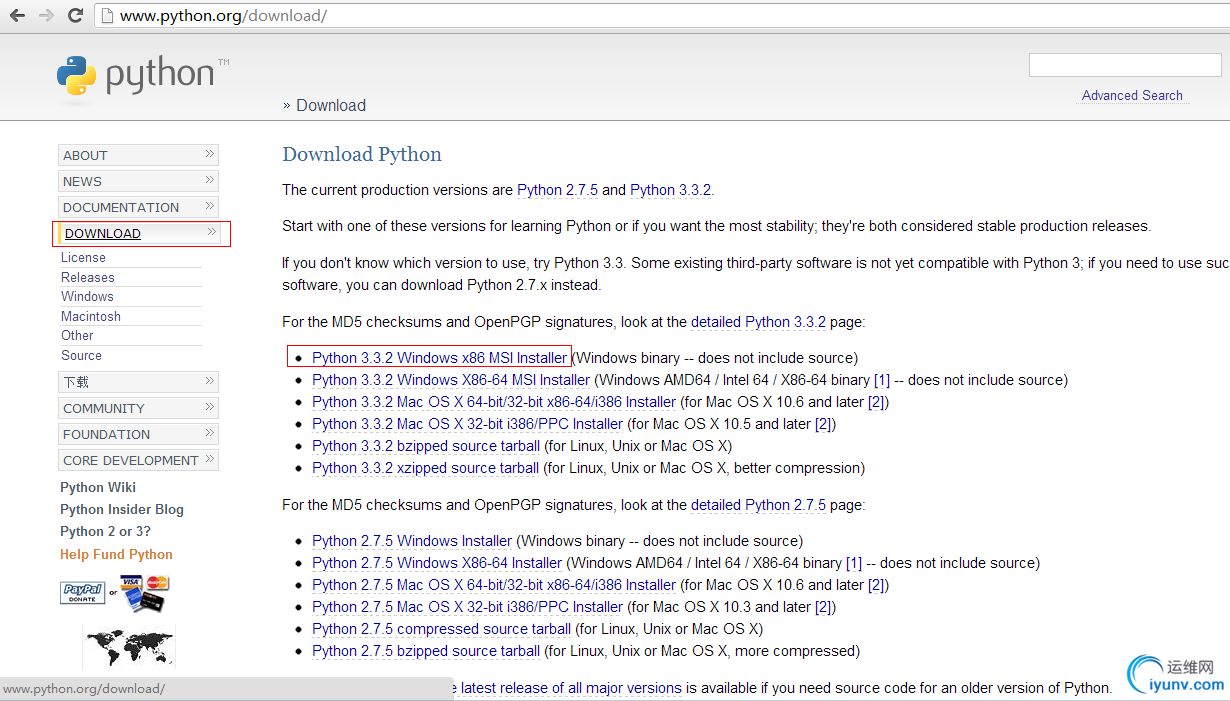Viewport: 1230px width, 701px height.
Task: Click the site search input box
Action: [1125, 65]
